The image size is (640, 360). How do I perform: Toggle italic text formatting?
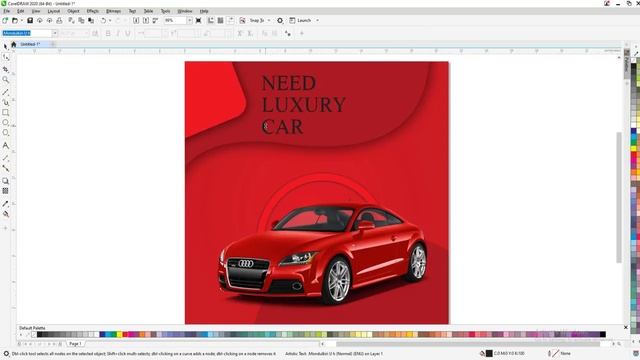click(118, 33)
